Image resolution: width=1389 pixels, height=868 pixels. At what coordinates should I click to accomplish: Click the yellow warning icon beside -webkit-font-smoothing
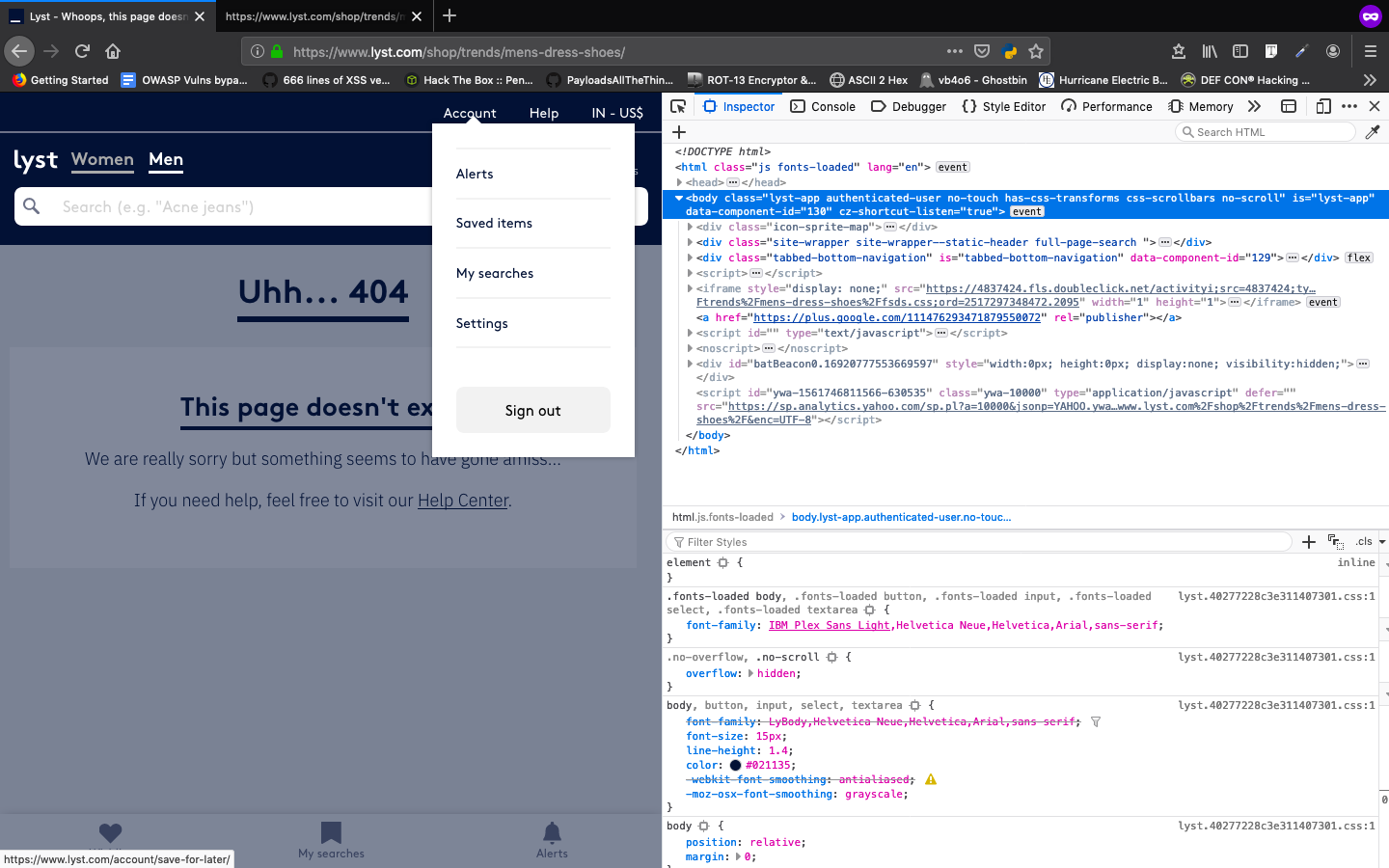pyautogui.click(x=931, y=779)
